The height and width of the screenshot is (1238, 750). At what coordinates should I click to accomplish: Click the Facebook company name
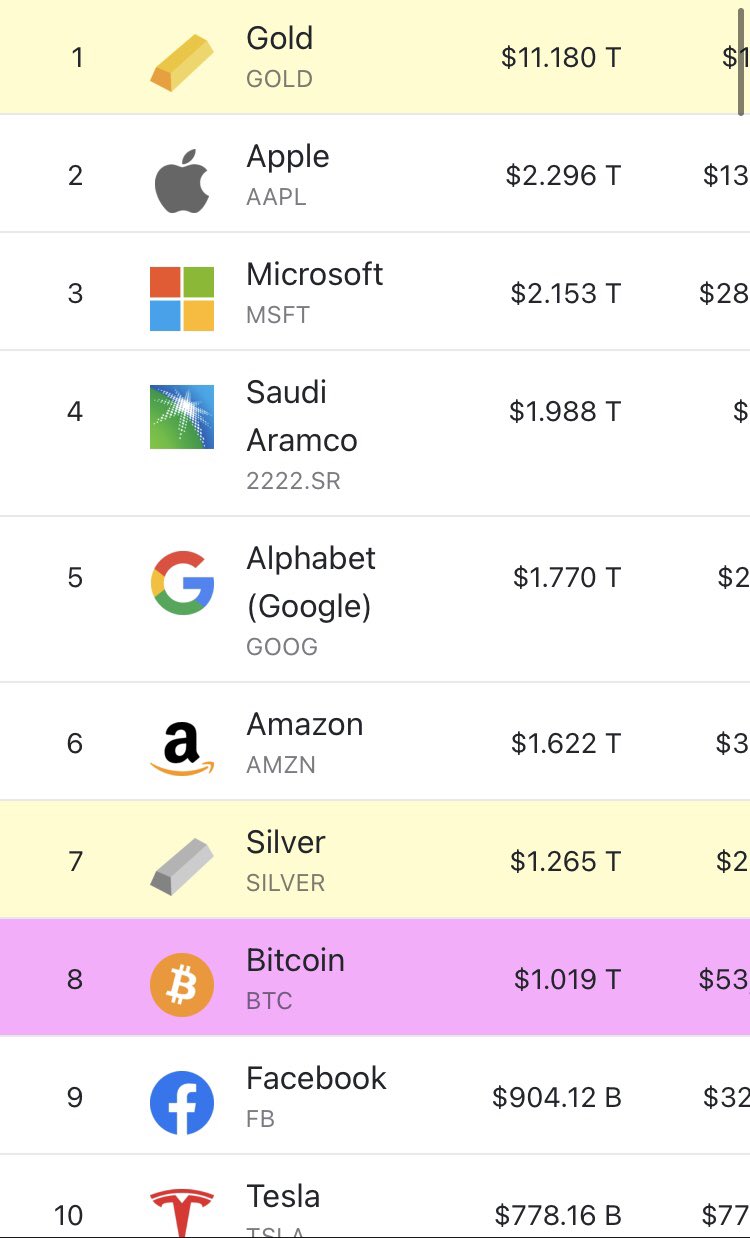316,1078
